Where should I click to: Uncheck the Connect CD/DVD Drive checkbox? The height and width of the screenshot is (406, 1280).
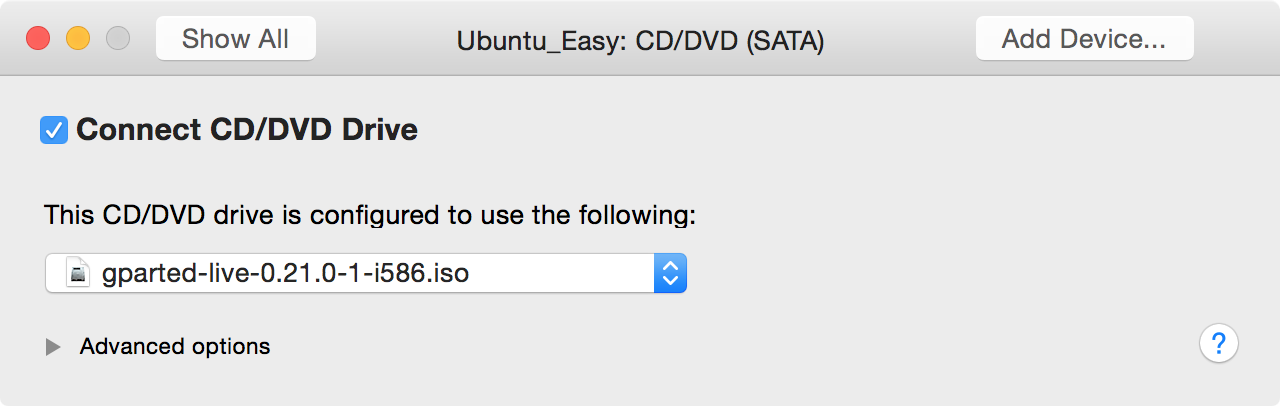[54, 130]
